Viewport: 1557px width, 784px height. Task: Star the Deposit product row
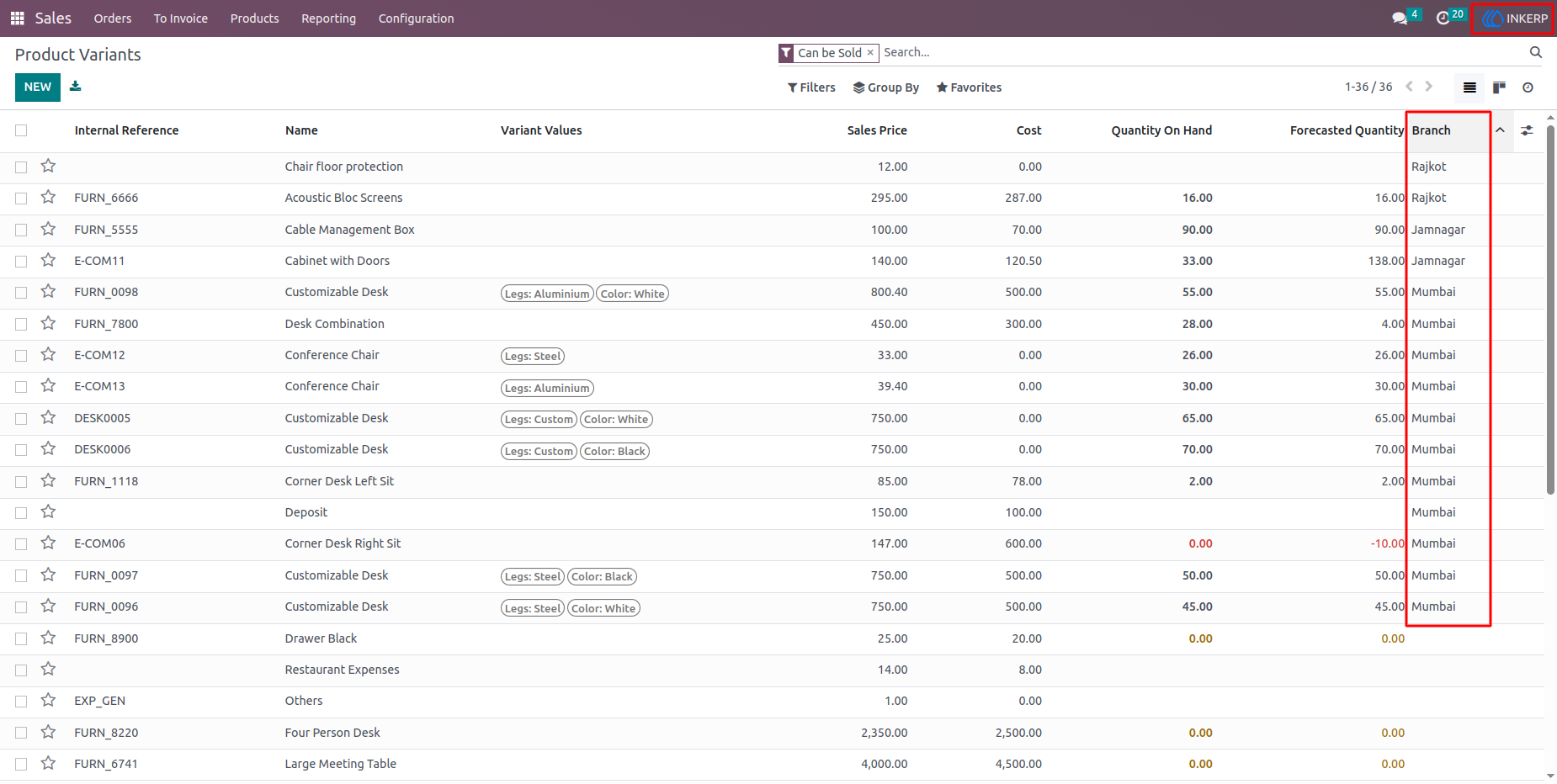pos(48,511)
